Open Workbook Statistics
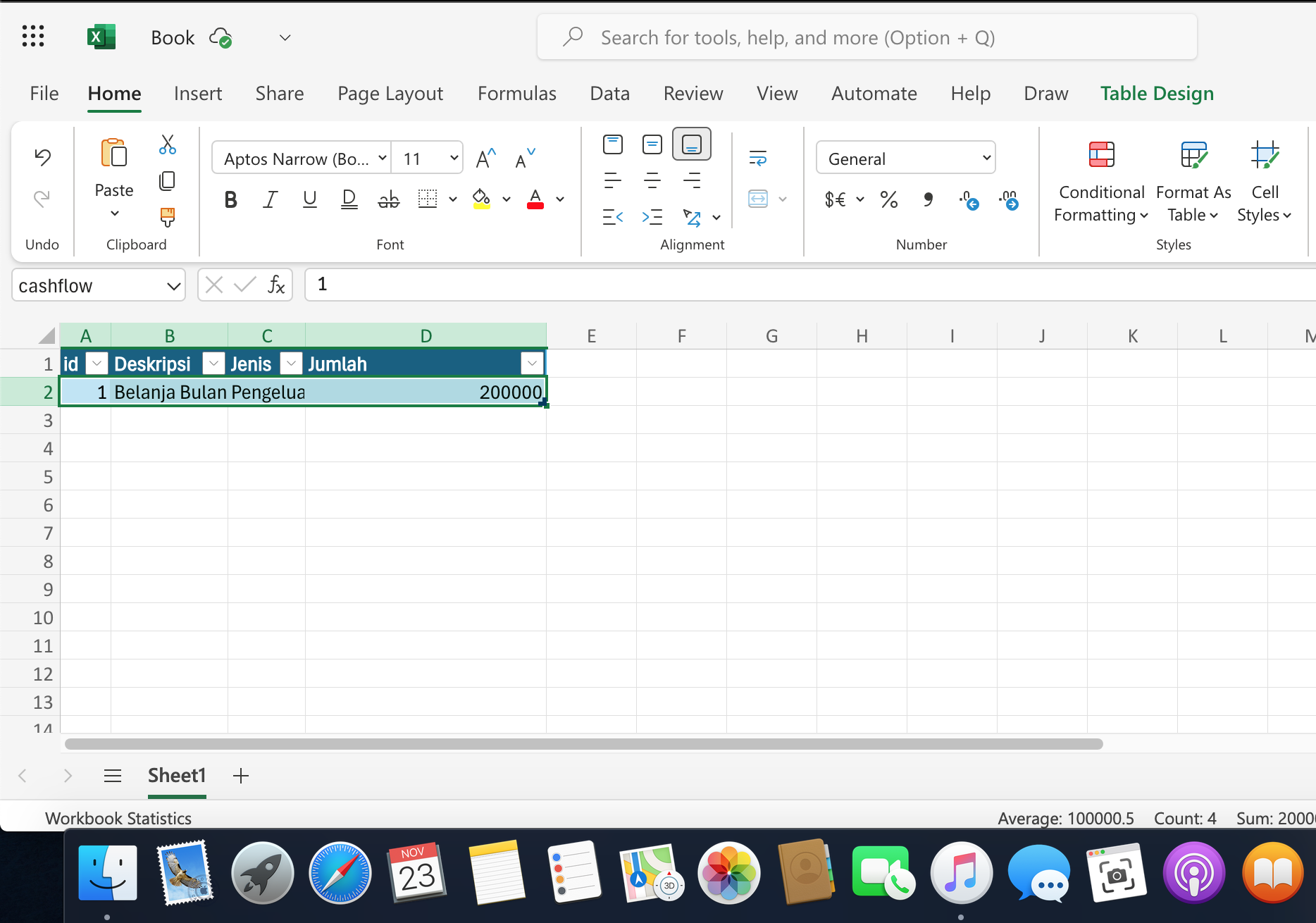 [118, 818]
